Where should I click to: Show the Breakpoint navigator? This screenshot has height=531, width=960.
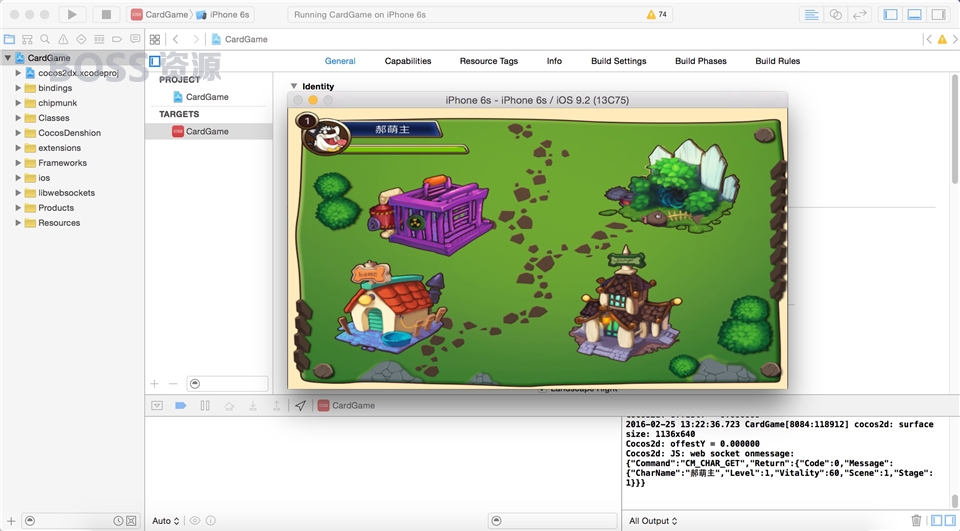tap(117, 39)
